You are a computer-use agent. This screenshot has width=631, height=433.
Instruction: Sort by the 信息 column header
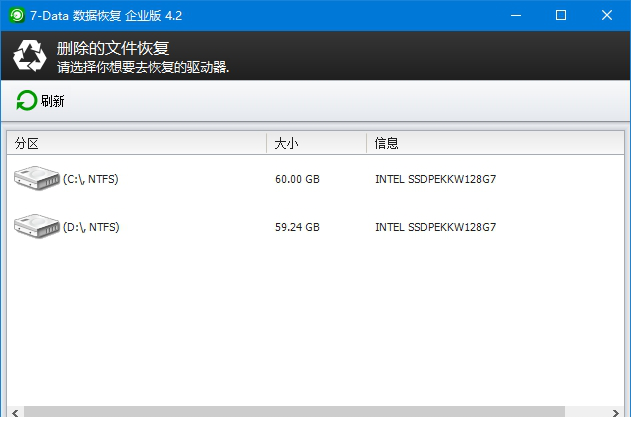[x=495, y=143]
